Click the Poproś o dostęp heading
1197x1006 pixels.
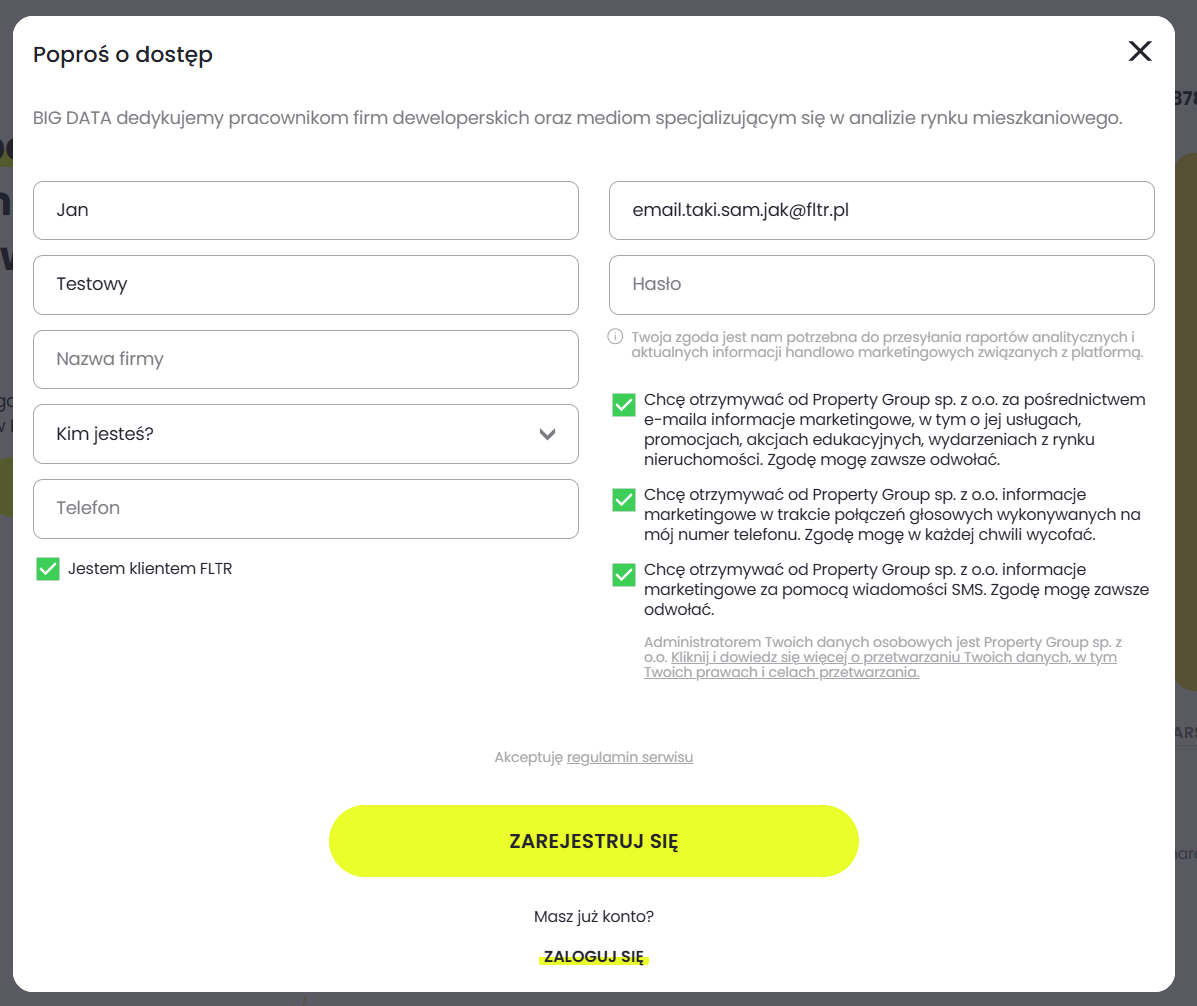pyautogui.click(x=123, y=54)
